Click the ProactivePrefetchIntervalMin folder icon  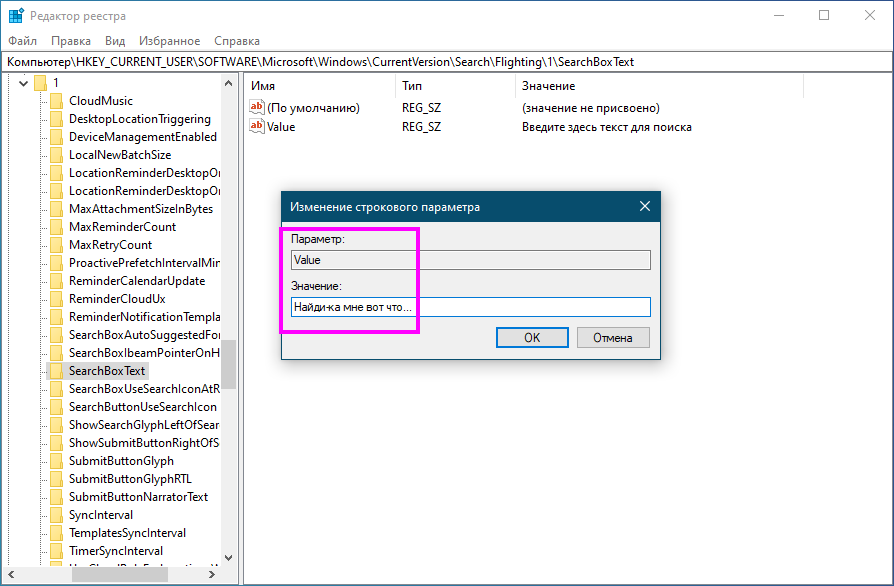(56, 263)
